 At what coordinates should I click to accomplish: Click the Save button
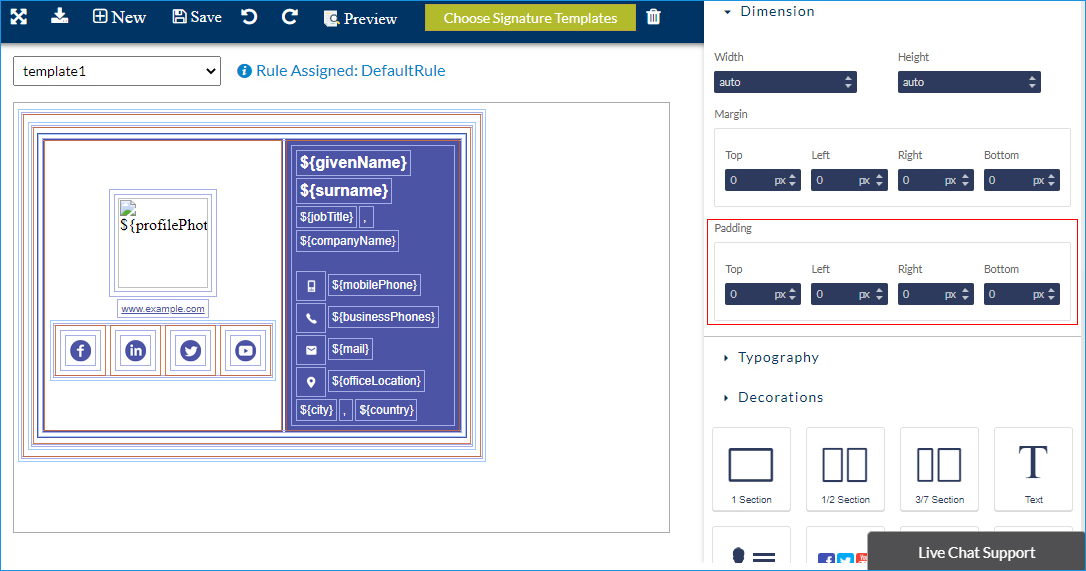[197, 17]
